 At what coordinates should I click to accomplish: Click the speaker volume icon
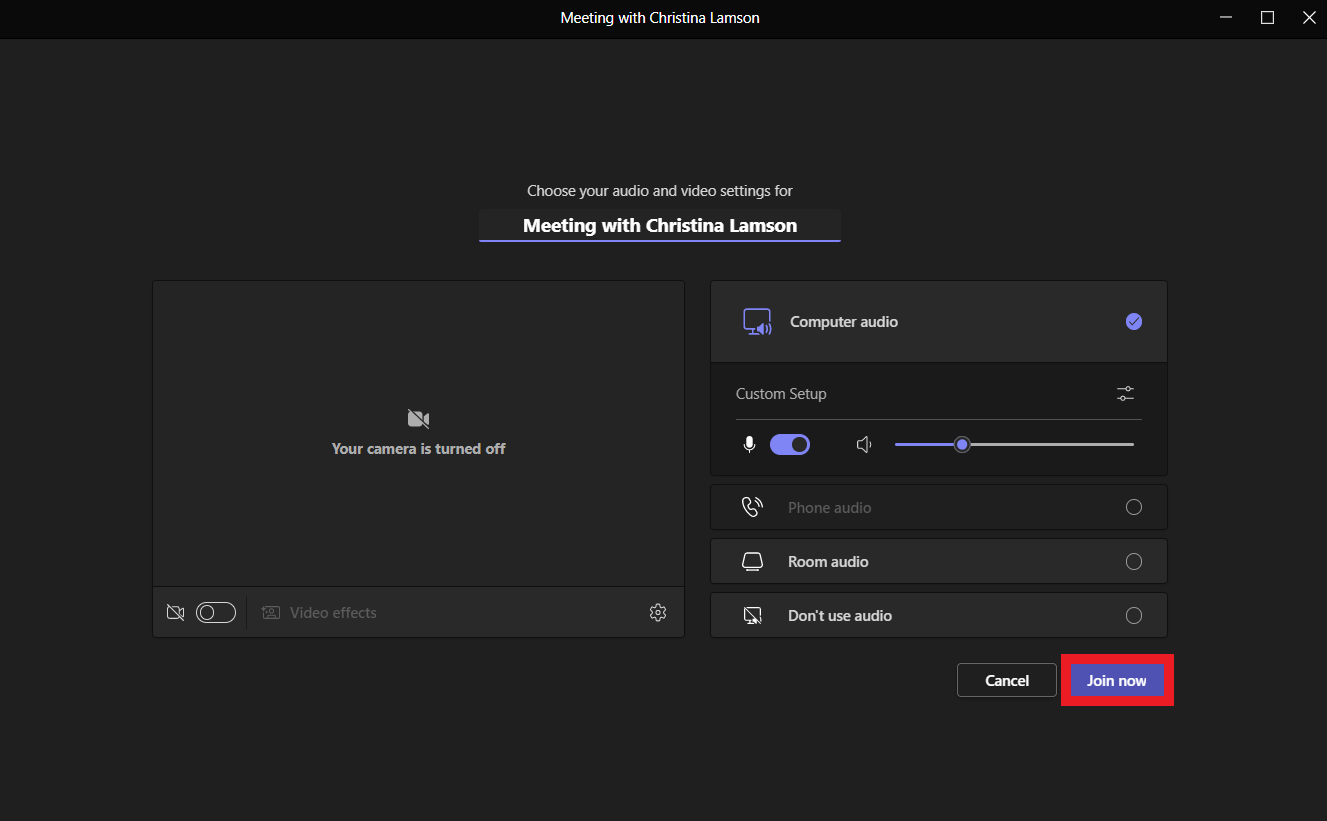click(865, 444)
